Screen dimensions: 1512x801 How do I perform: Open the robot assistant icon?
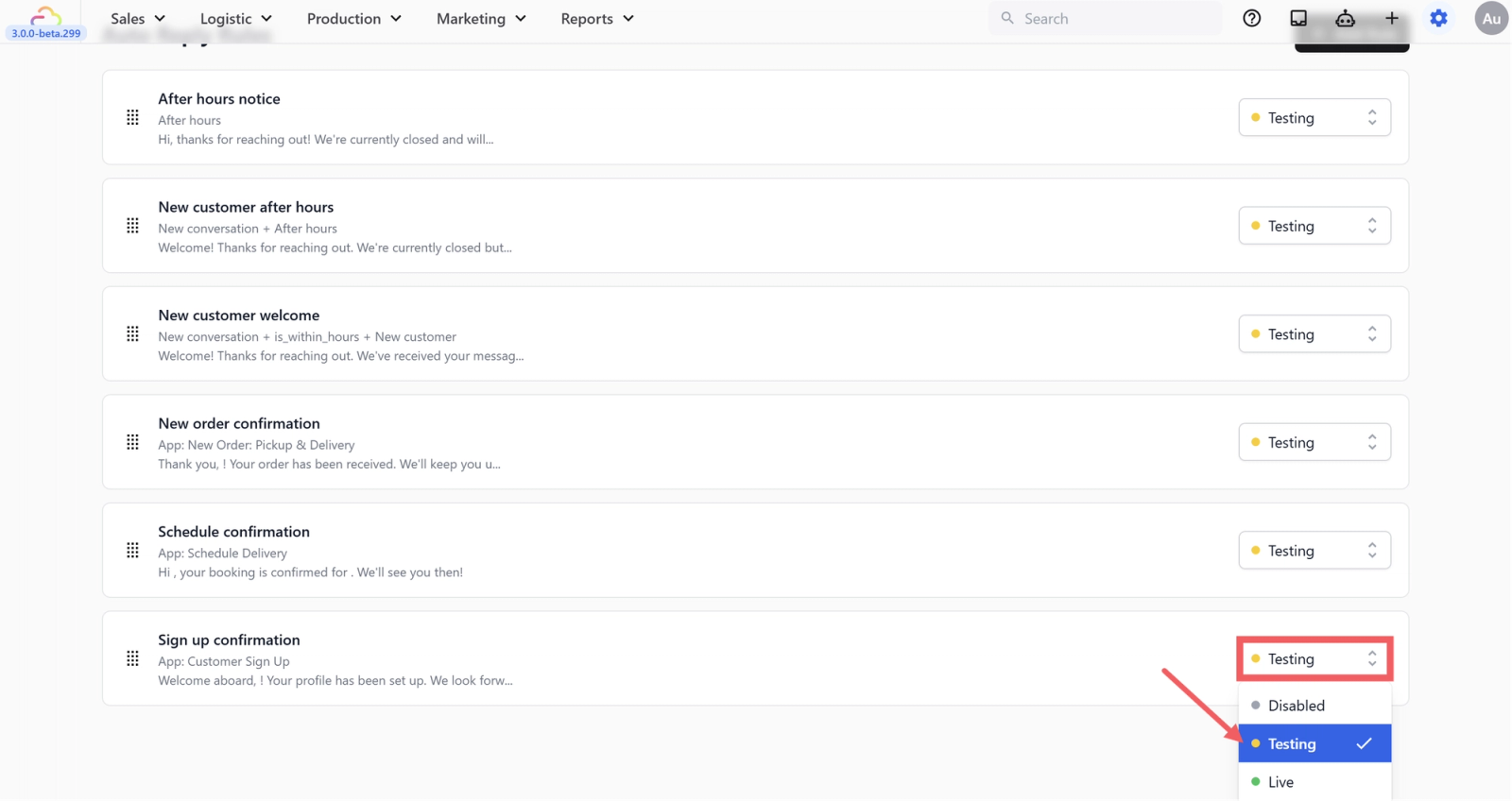point(1345,18)
